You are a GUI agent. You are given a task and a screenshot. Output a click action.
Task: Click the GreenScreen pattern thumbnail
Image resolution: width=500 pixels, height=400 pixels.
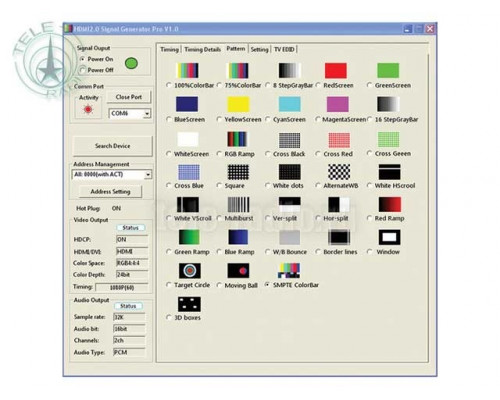388,70
